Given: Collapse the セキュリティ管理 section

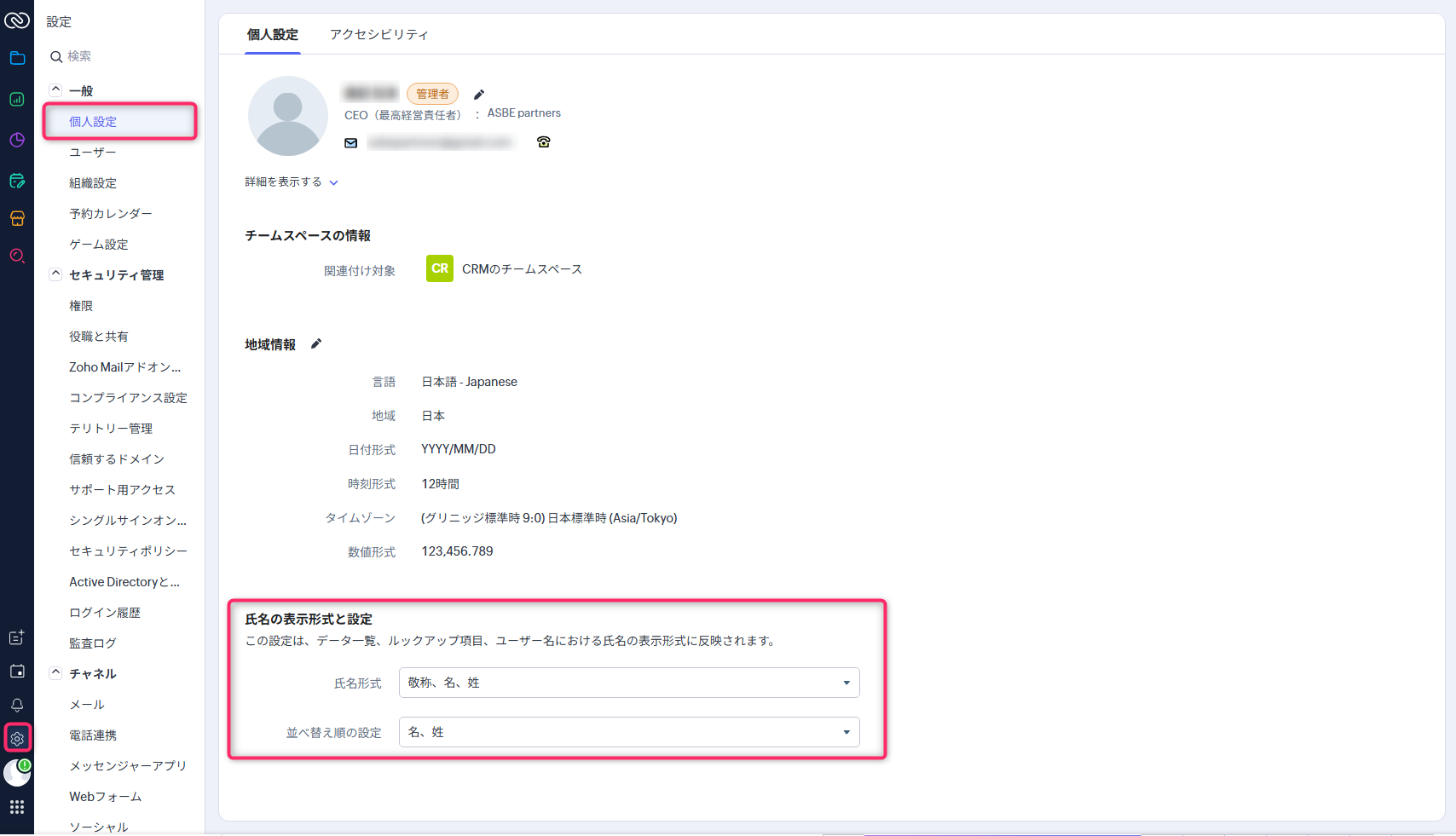Looking at the screenshot, I should click(x=55, y=274).
